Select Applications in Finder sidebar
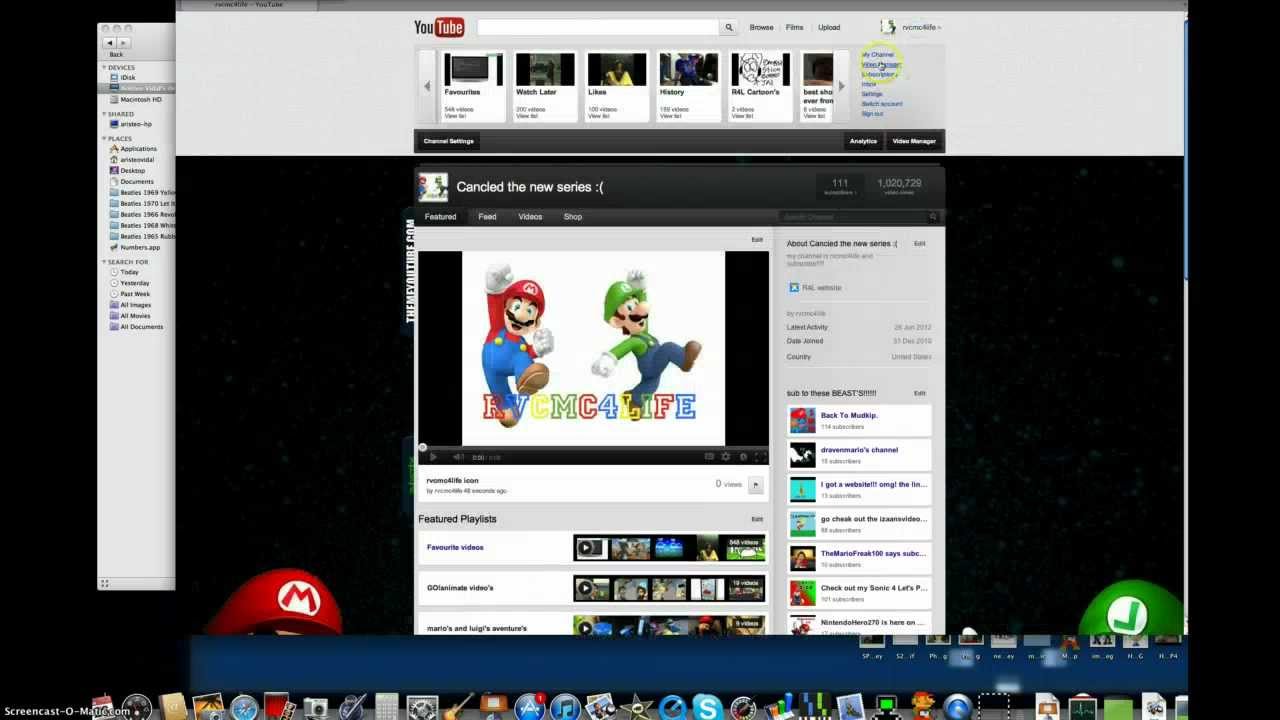The image size is (1280, 720). click(x=138, y=149)
